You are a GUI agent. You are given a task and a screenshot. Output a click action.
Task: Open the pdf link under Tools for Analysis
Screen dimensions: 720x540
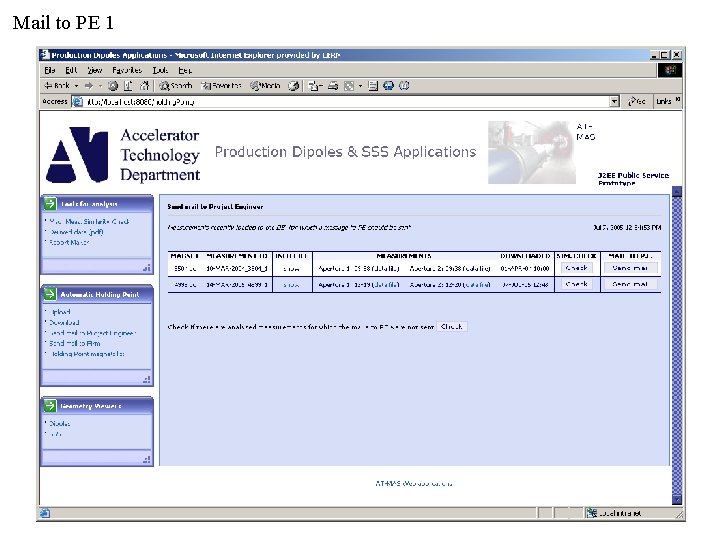point(76,232)
